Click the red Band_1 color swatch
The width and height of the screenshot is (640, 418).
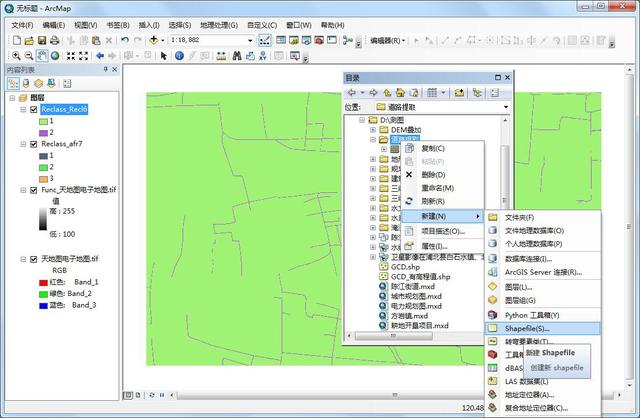tap(43, 282)
